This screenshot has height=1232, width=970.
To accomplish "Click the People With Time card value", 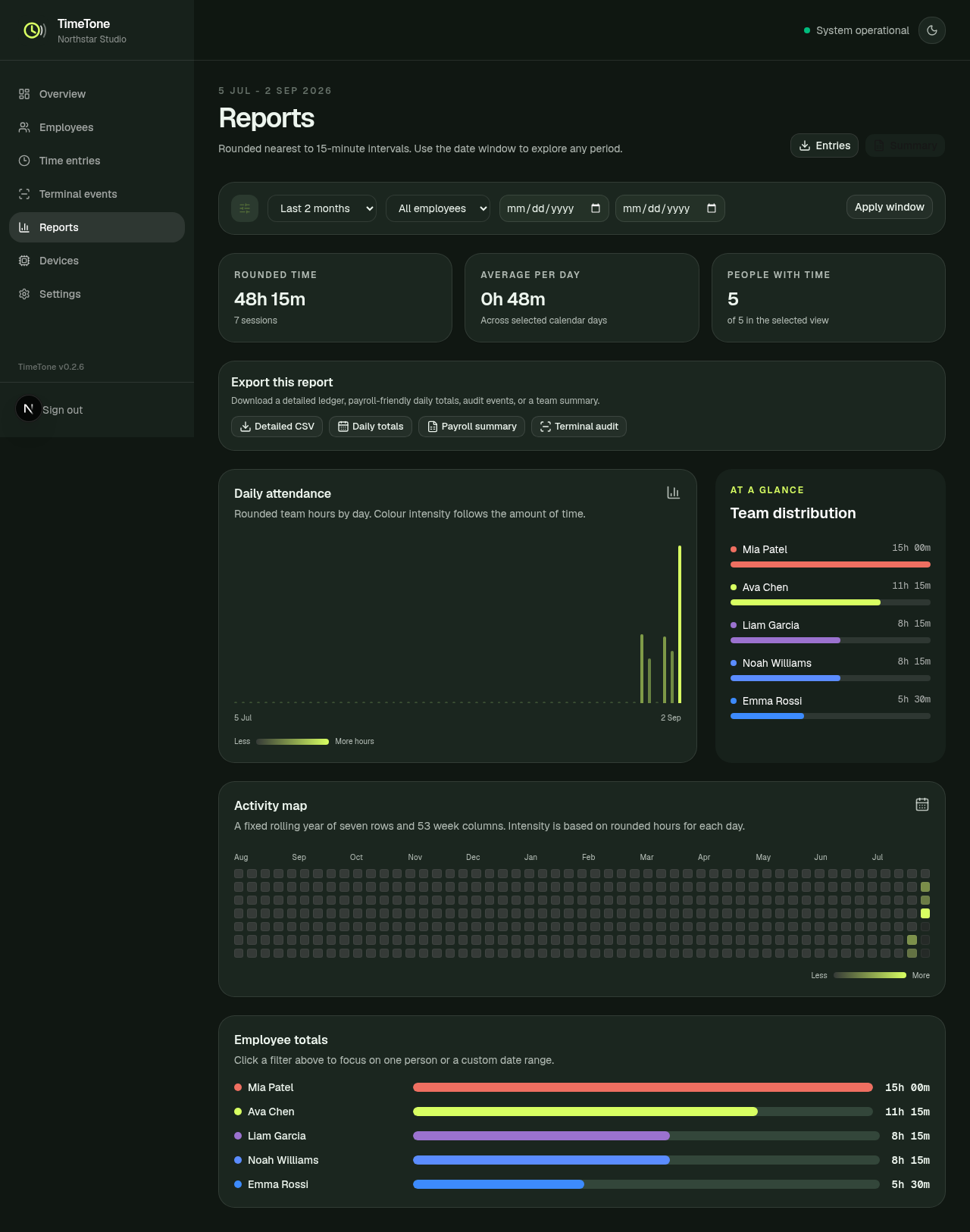I will pyautogui.click(x=733, y=299).
